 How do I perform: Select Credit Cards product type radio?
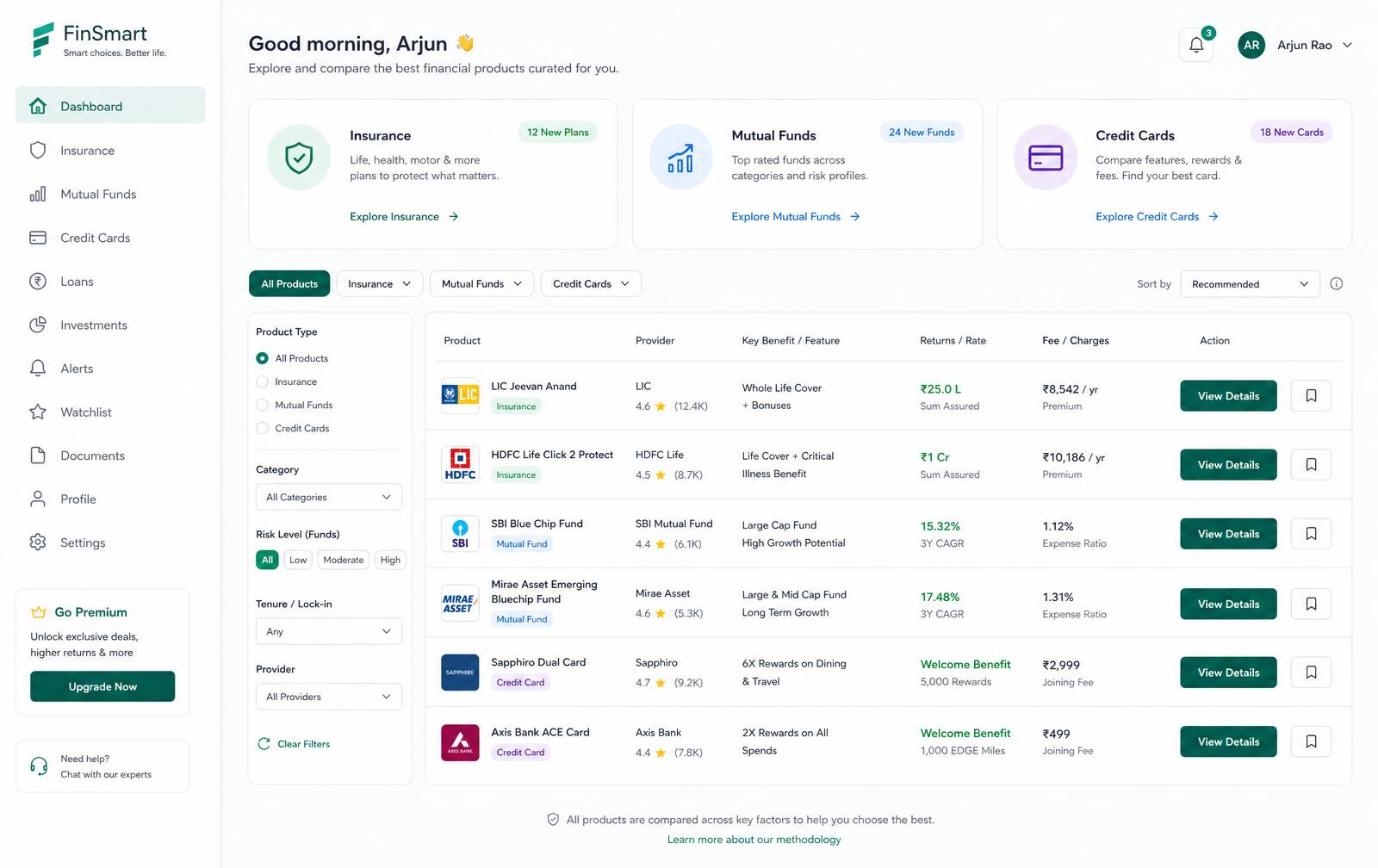(x=263, y=428)
